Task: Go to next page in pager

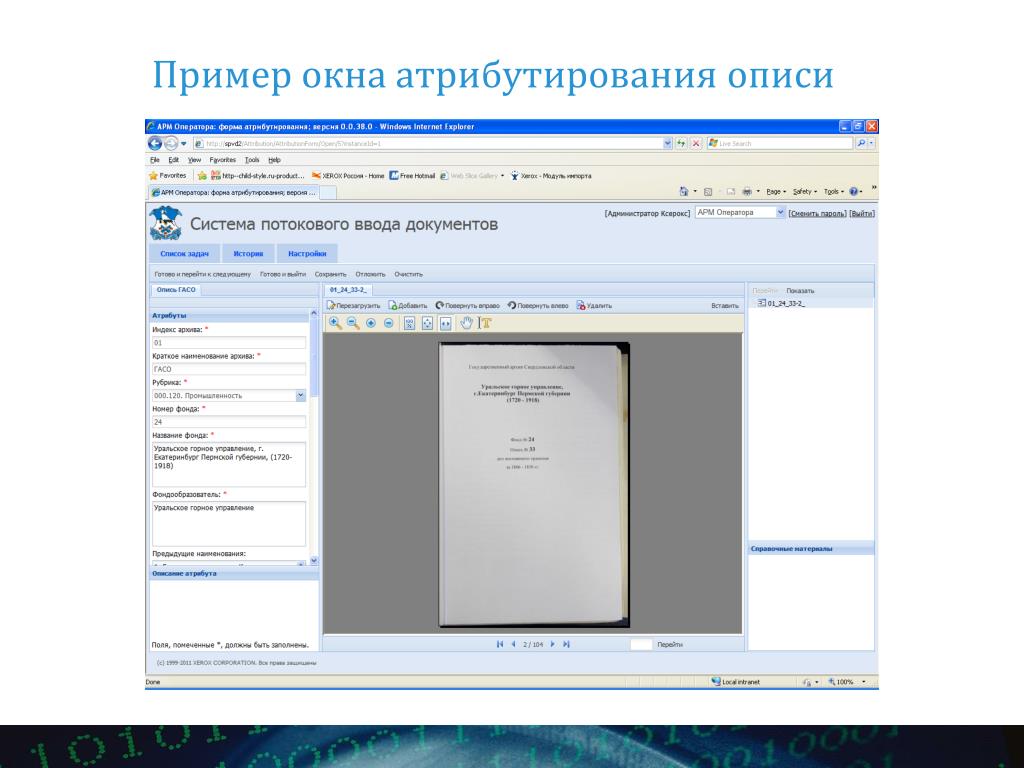Action: (x=552, y=644)
